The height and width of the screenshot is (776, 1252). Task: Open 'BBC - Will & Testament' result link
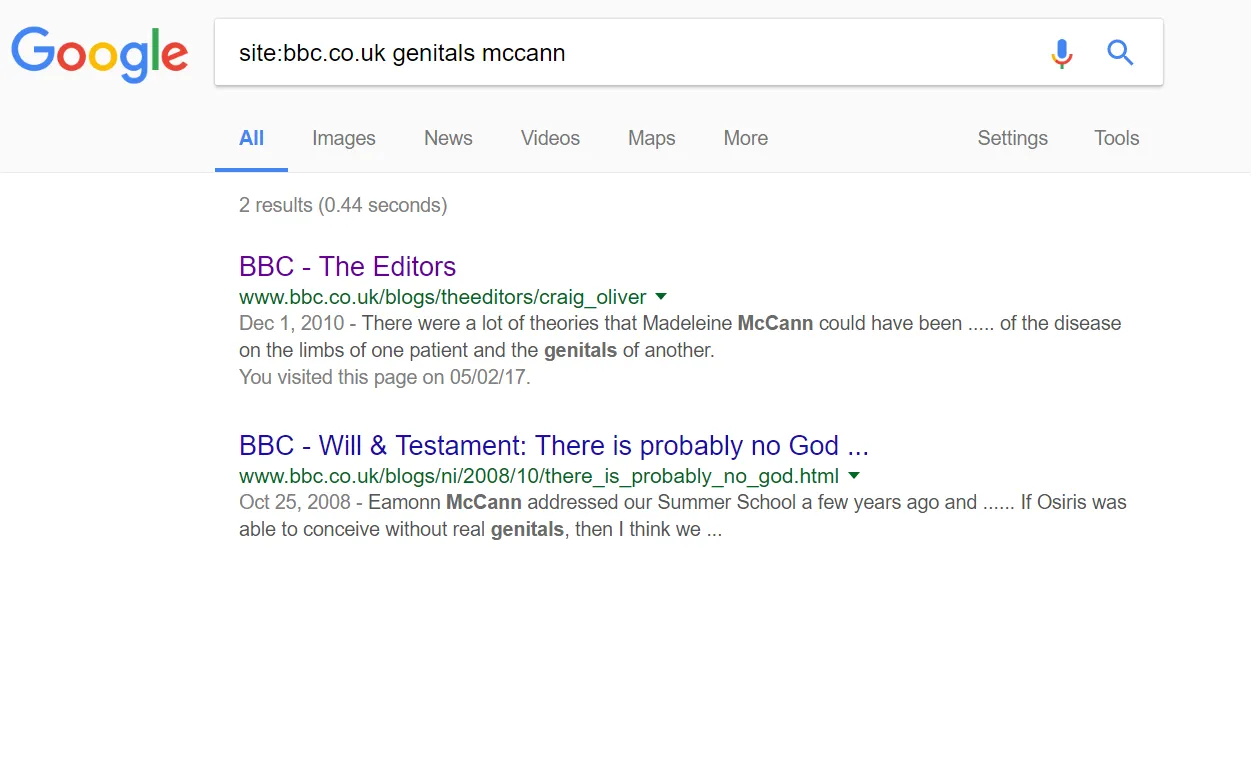click(x=554, y=446)
